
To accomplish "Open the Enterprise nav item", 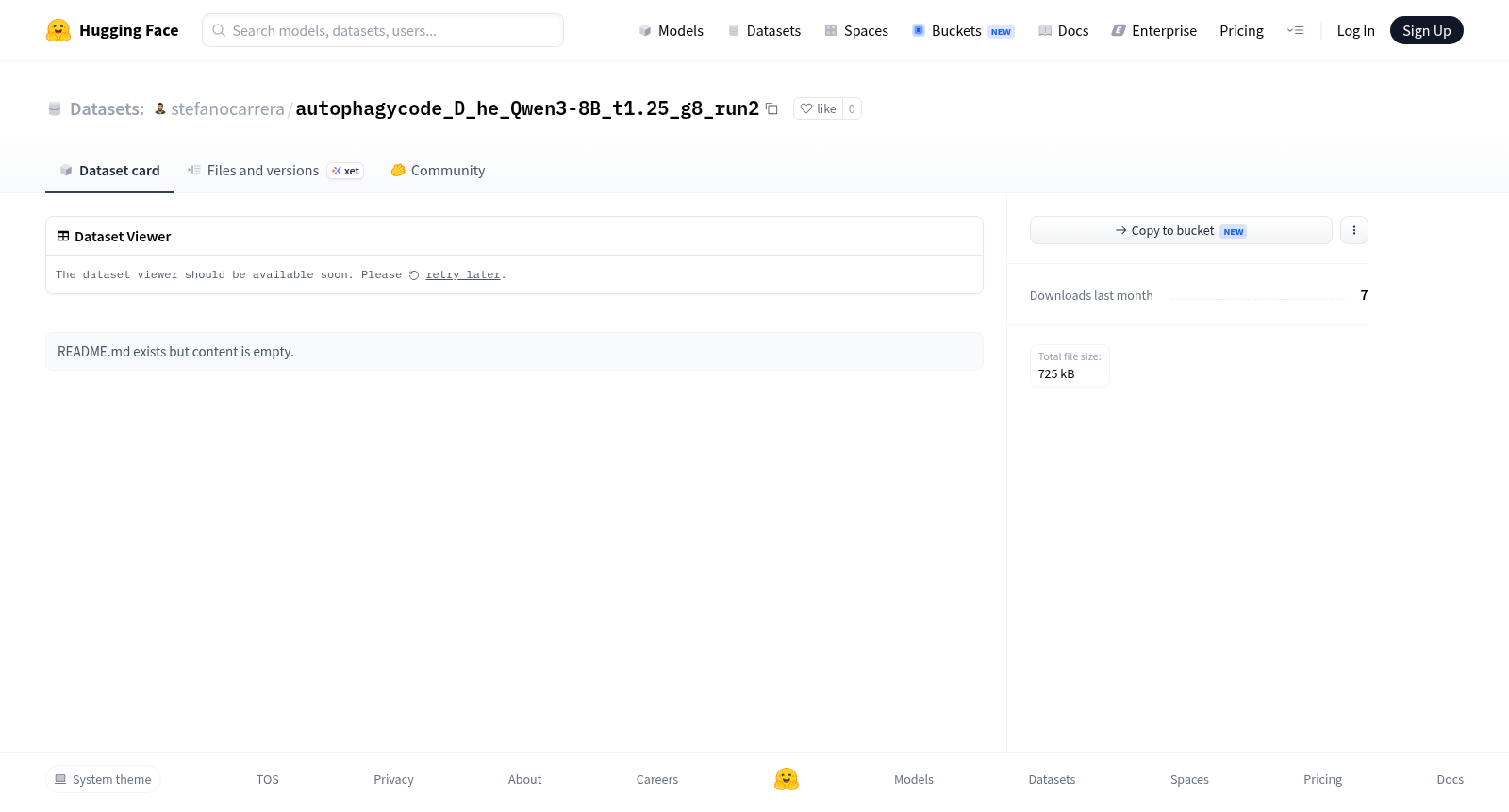I will point(1153,30).
